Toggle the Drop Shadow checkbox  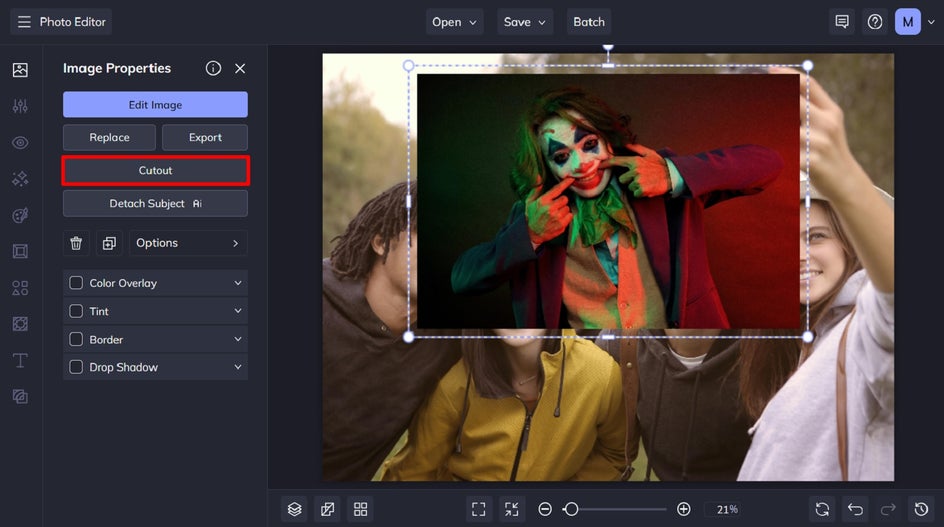pyautogui.click(x=76, y=367)
